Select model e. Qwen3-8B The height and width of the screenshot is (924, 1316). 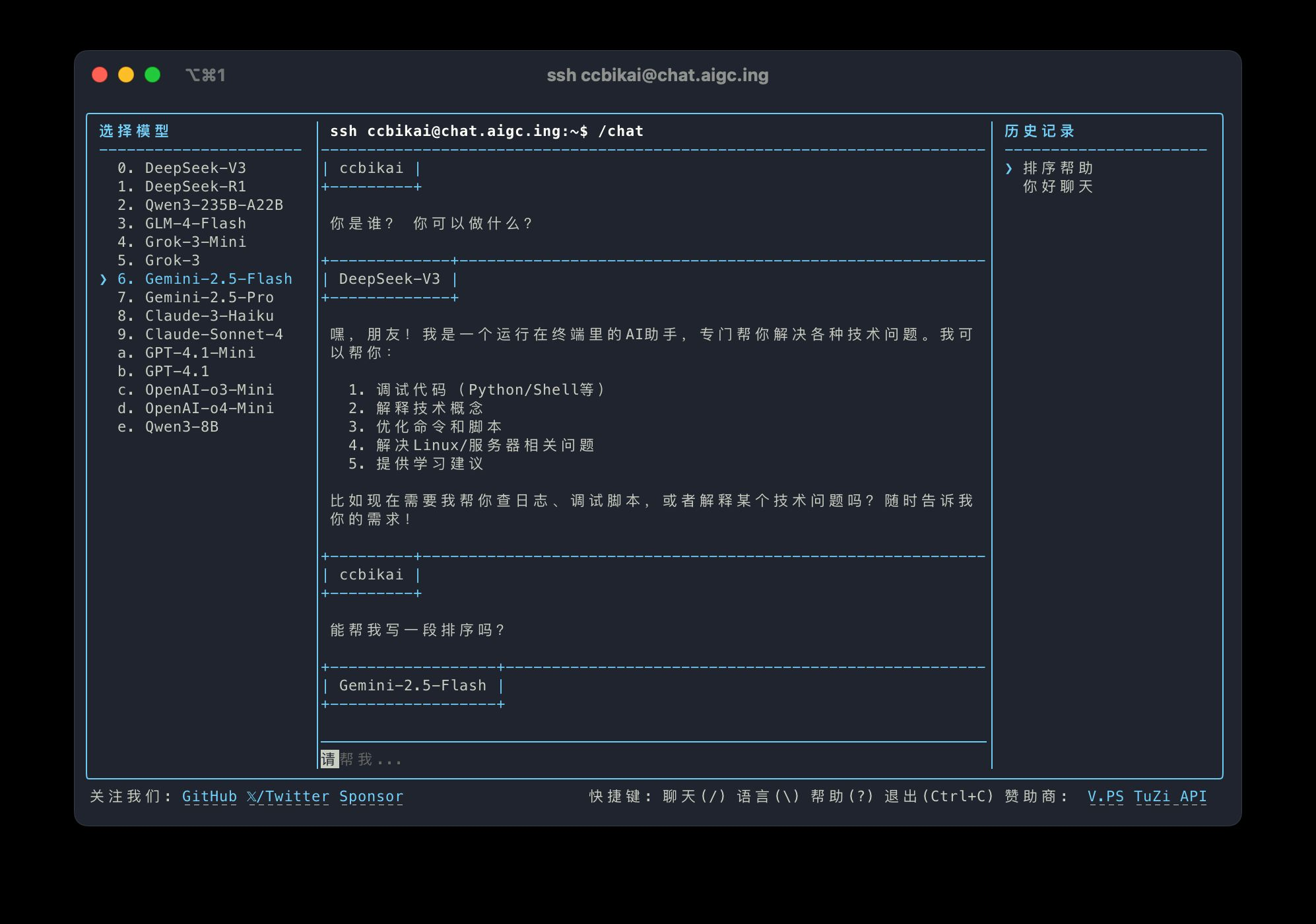pyautogui.click(x=168, y=426)
